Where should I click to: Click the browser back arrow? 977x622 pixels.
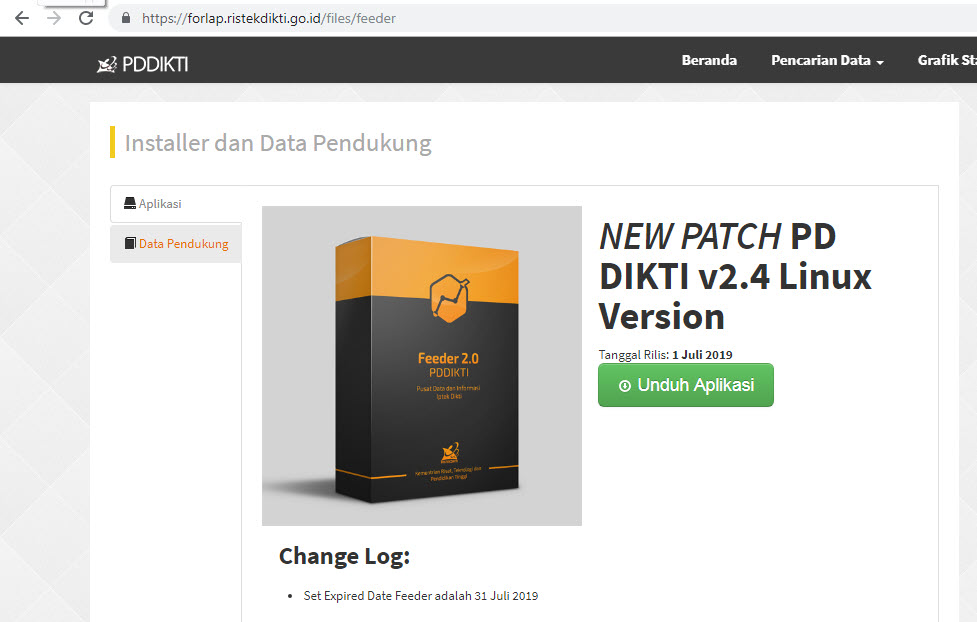[22, 18]
